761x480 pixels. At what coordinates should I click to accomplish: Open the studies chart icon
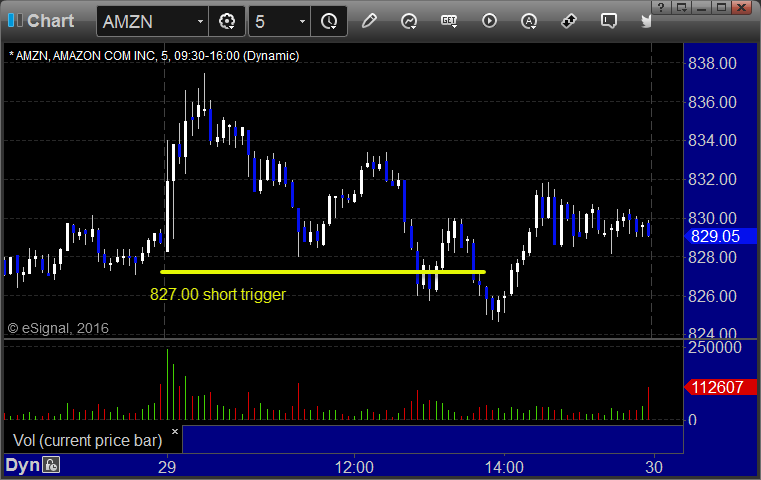[409, 21]
